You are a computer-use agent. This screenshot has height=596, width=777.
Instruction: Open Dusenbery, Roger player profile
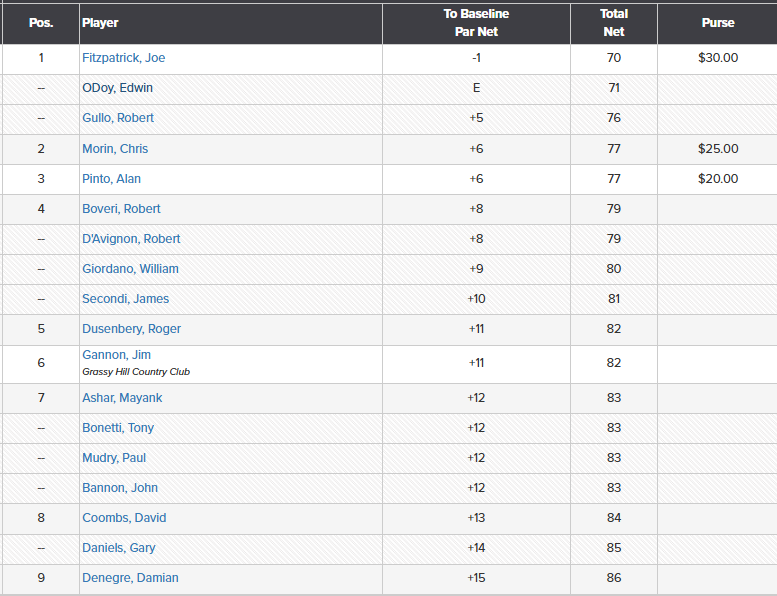[131, 329]
